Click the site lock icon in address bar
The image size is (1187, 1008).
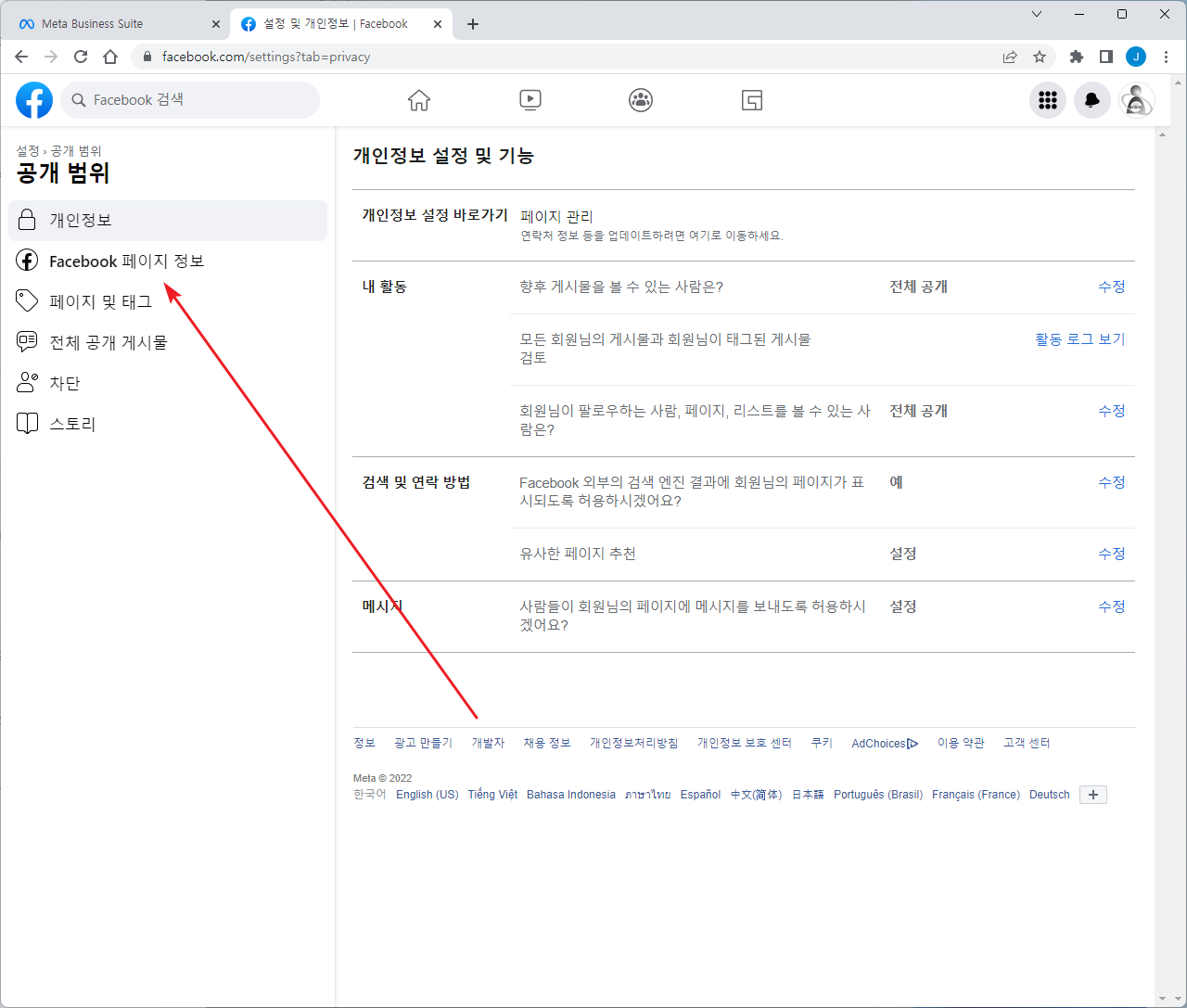[x=147, y=57]
